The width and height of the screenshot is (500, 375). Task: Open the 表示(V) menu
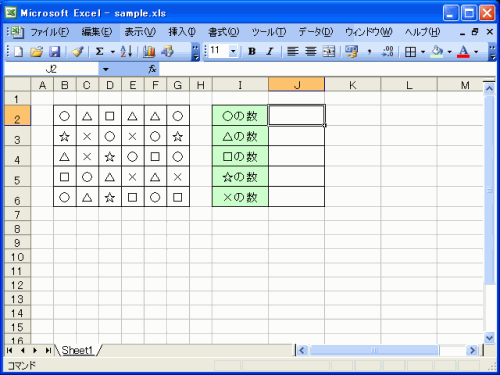coord(140,32)
